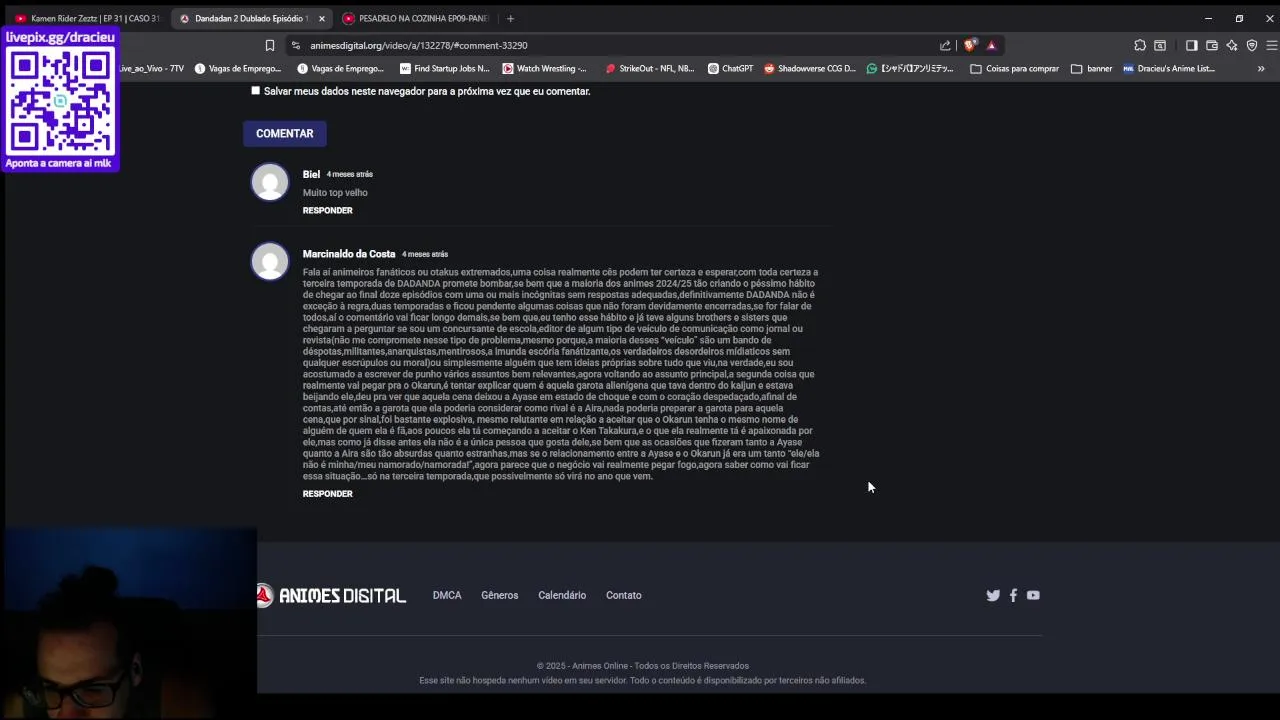Open the Gêneros footer link
The image size is (1280, 720).
500,595
